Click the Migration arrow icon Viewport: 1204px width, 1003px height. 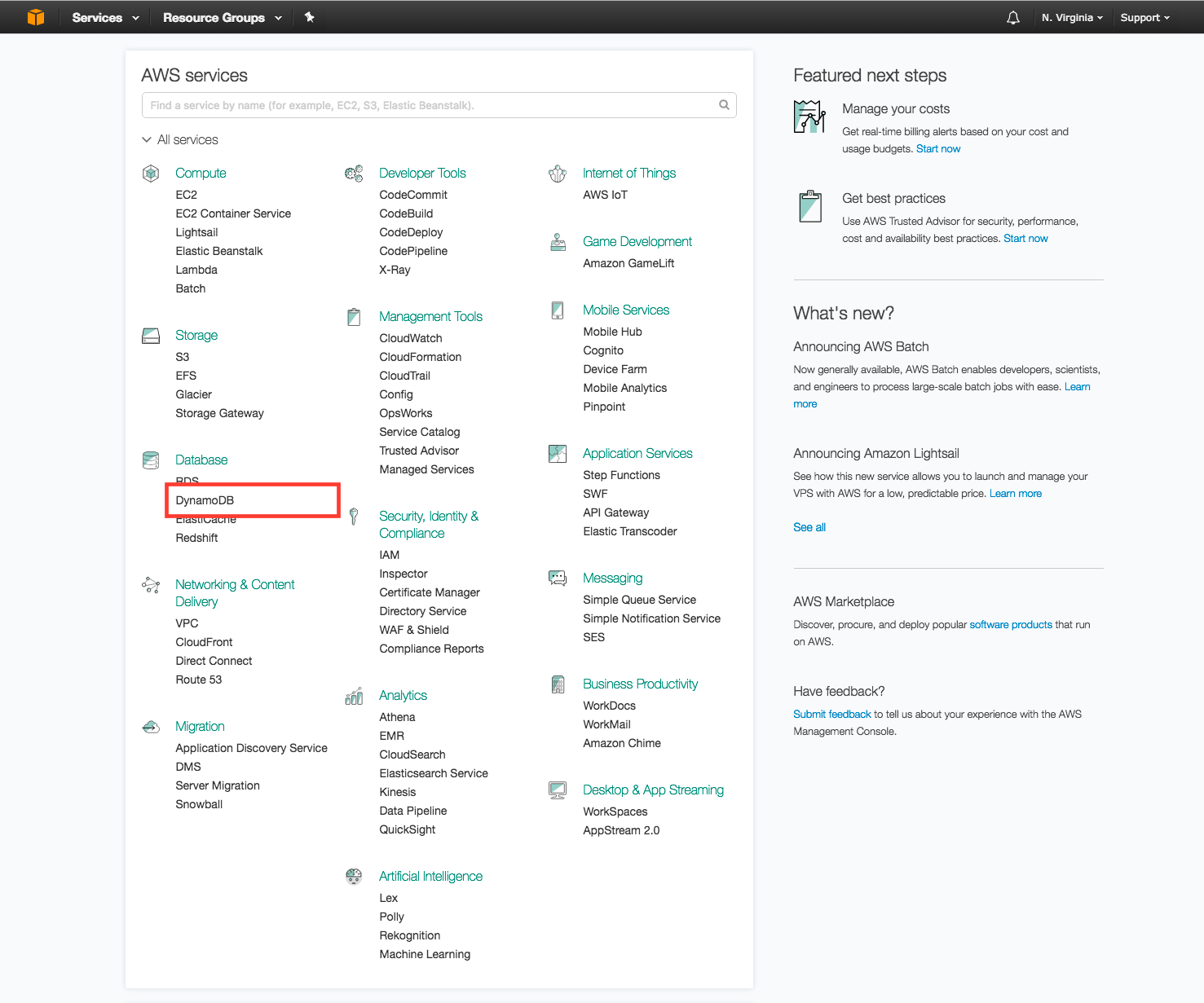pos(151,726)
